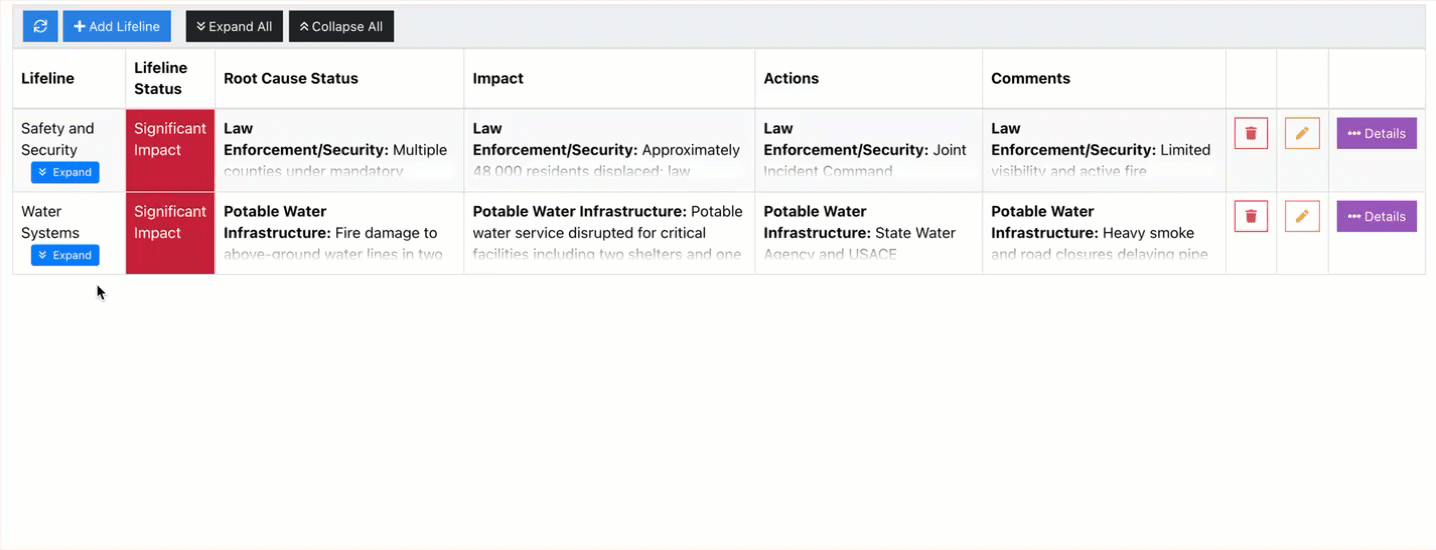Expand the Safety and Security row
Image resolution: width=1436 pixels, height=550 pixels.
[x=65, y=173]
